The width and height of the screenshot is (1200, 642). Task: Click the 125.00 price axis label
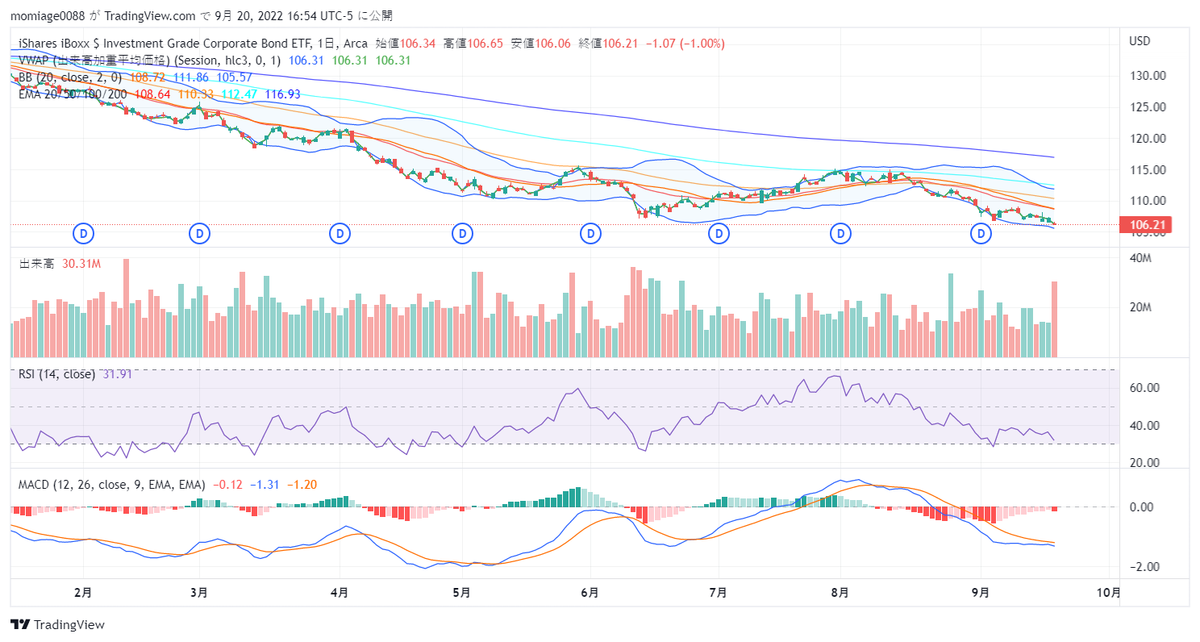click(1148, 107)
